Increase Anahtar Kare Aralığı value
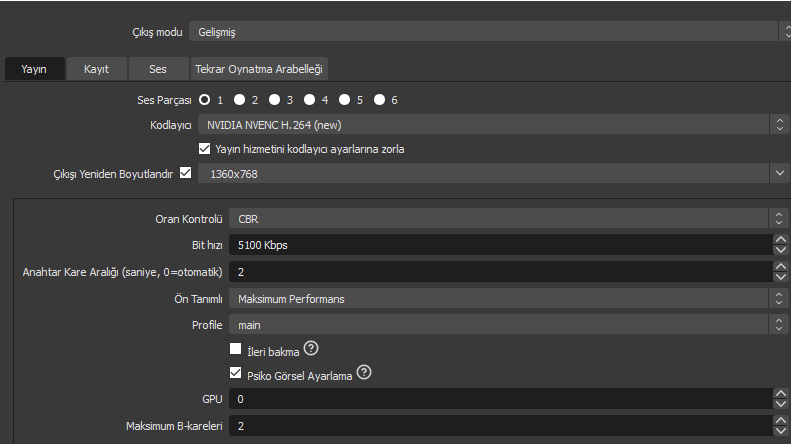 [x=780, y=266]
